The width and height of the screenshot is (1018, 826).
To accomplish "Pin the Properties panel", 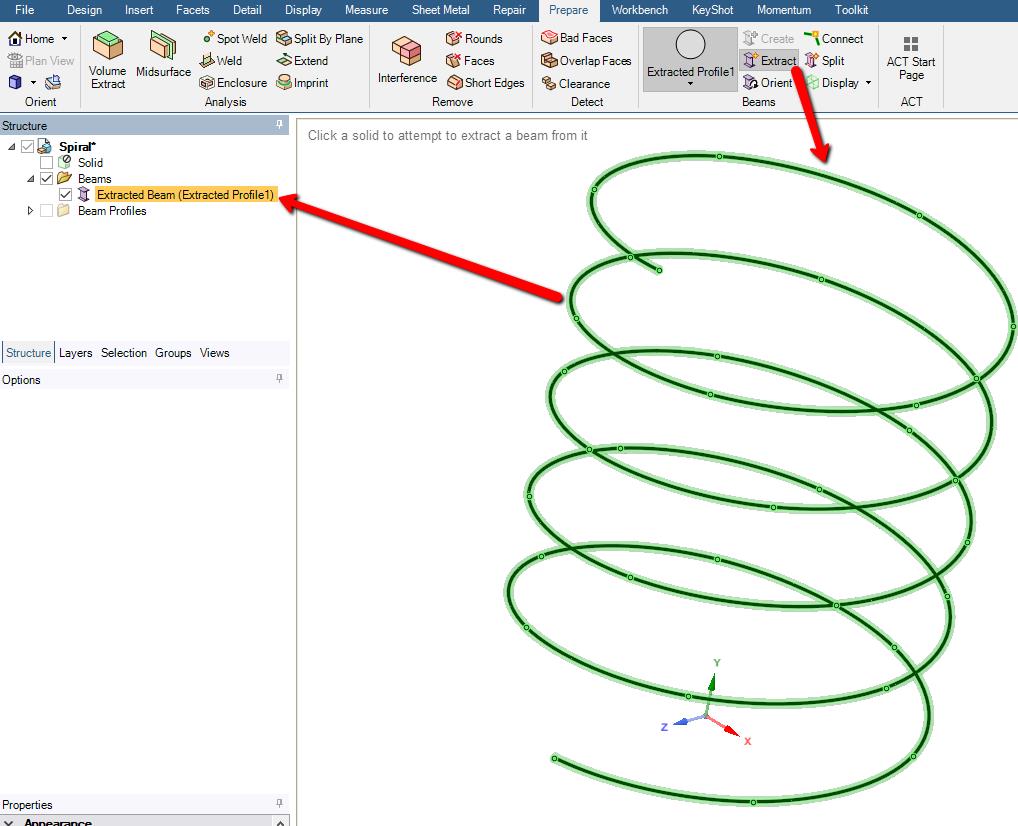I will (x=279, y=803).
